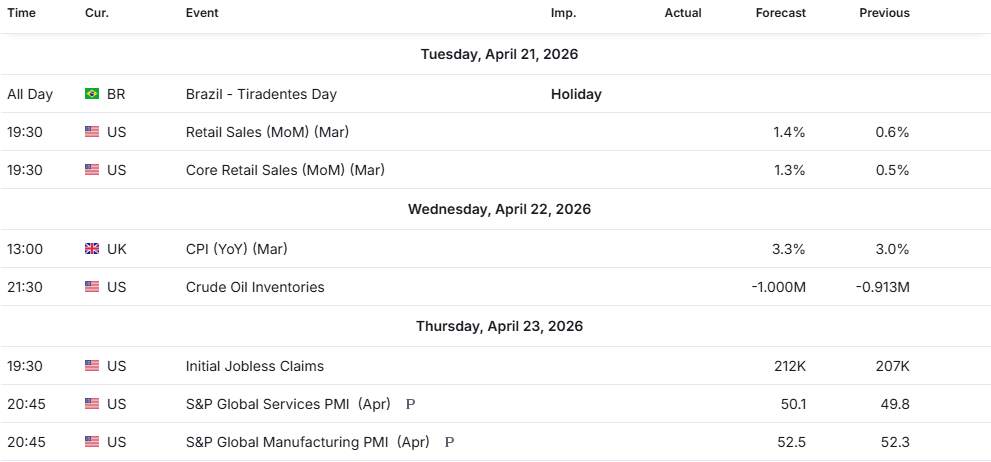Screen dimensions: 991x462
Task: Click the US flag in Crude Oil Inventories row
Action: (92, 287)
